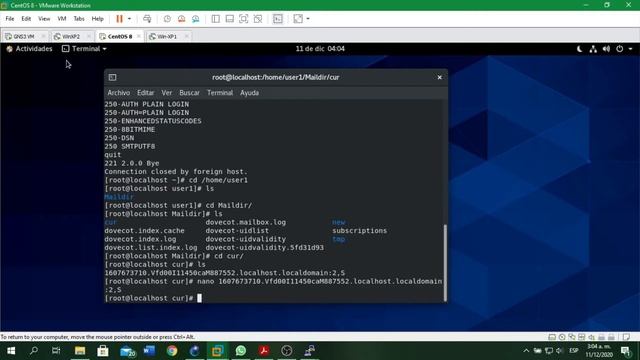This screenshot has height=360, width=640.
Task: Show hidden tray icons chevron
Action: click(x=526, y=351)
